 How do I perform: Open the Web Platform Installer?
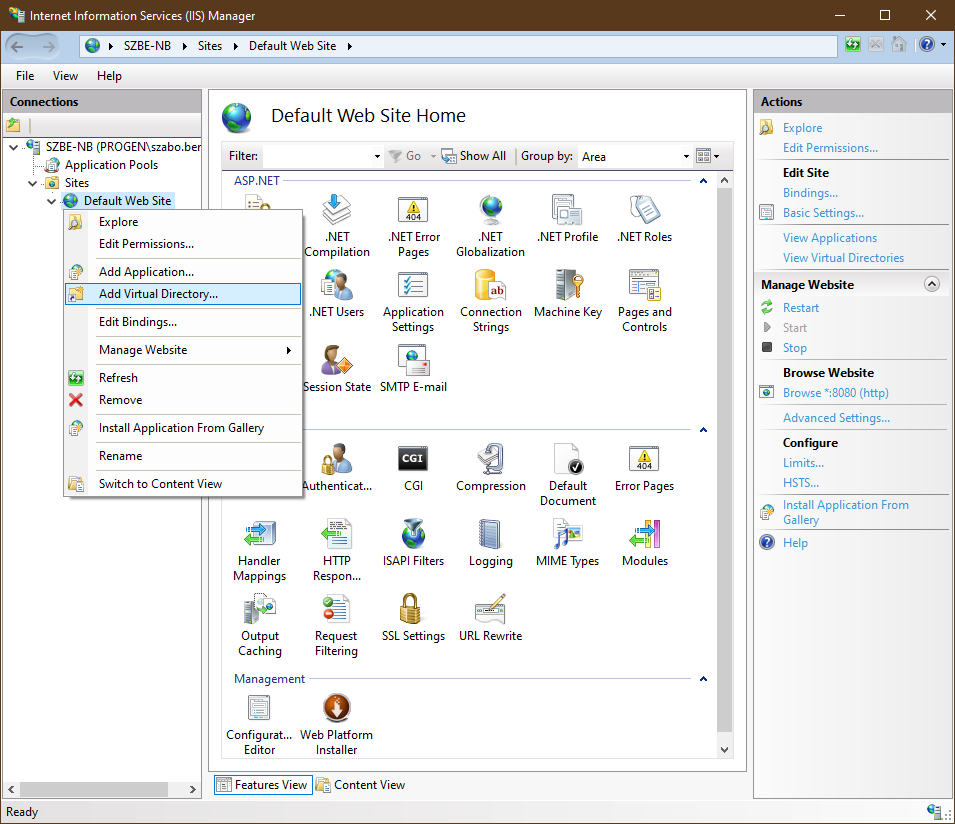[337, 724]
